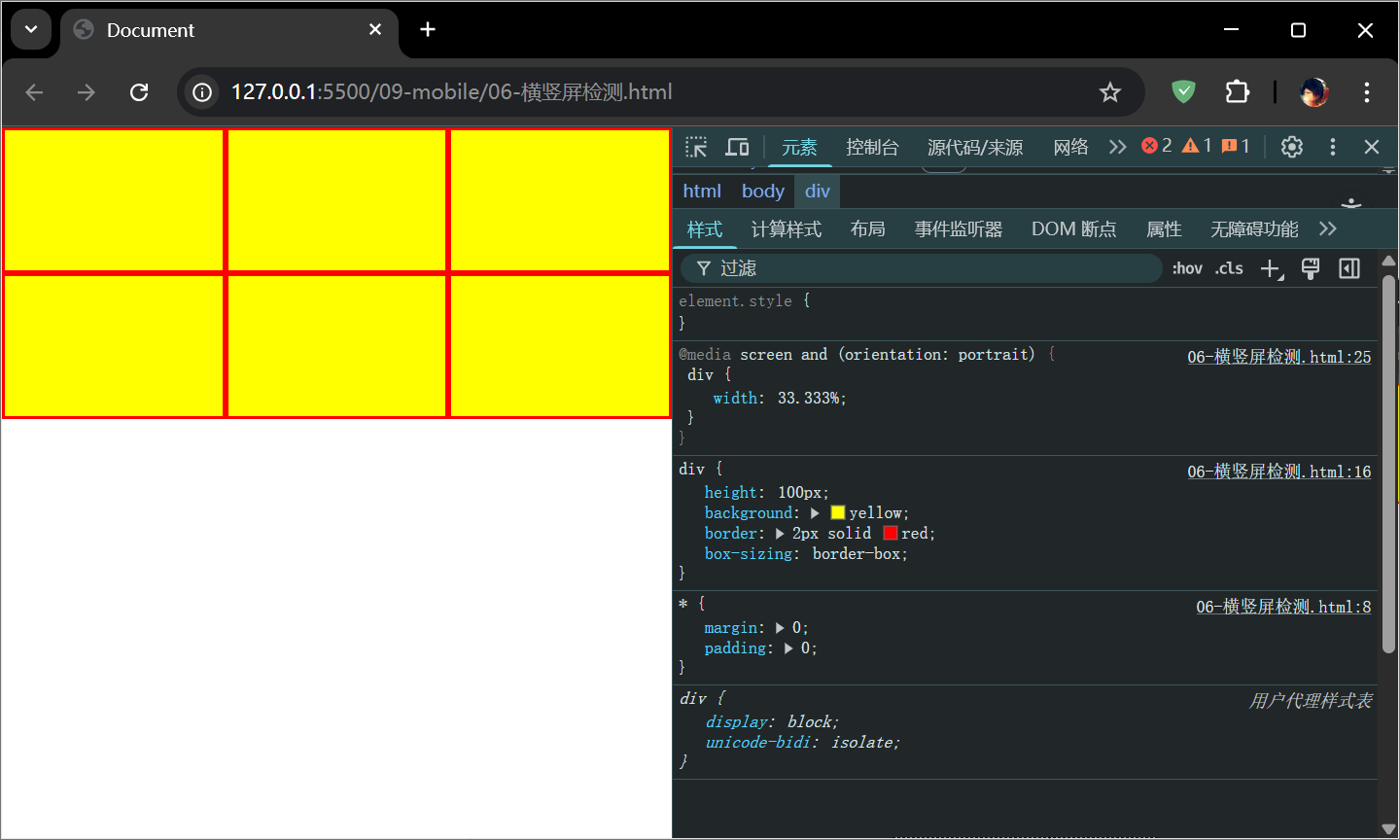Open the browser Extensions puzzle icon
The height and width of the screenshot is (840, 1400).
(x=1237, y=92)
